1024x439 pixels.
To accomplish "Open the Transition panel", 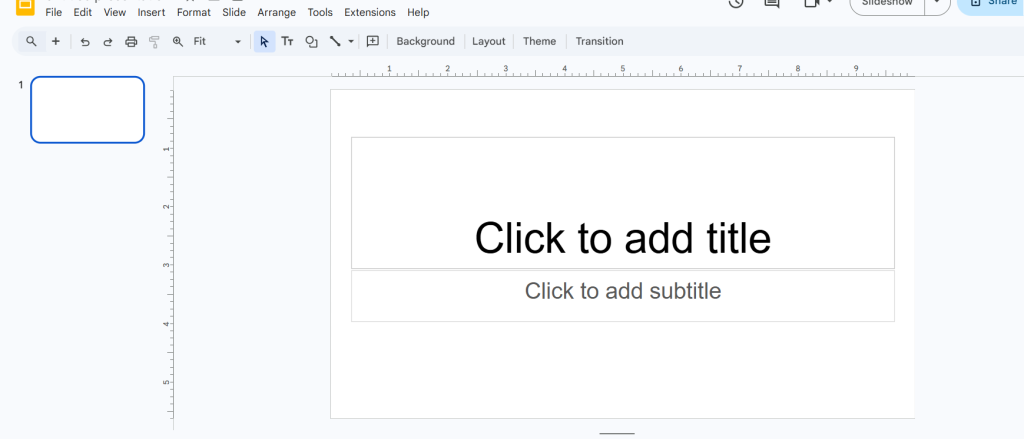I will tap(600, 41).
